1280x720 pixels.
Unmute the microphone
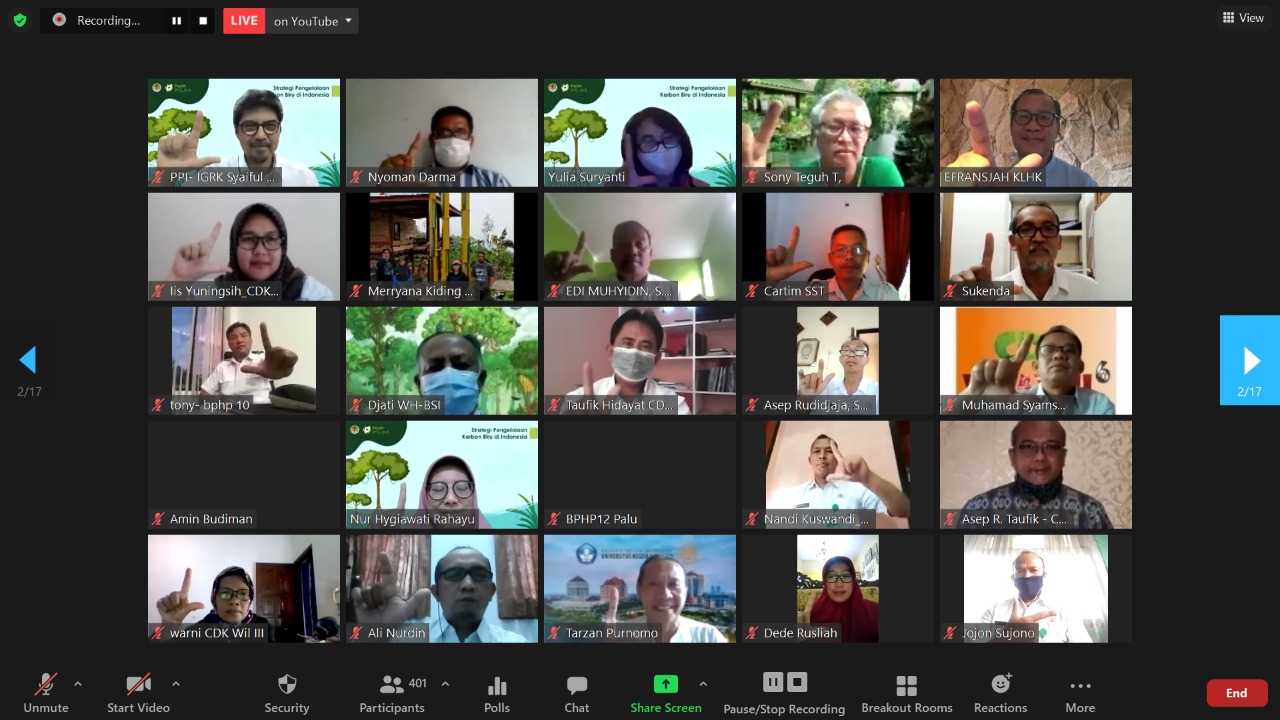(46, 692)
